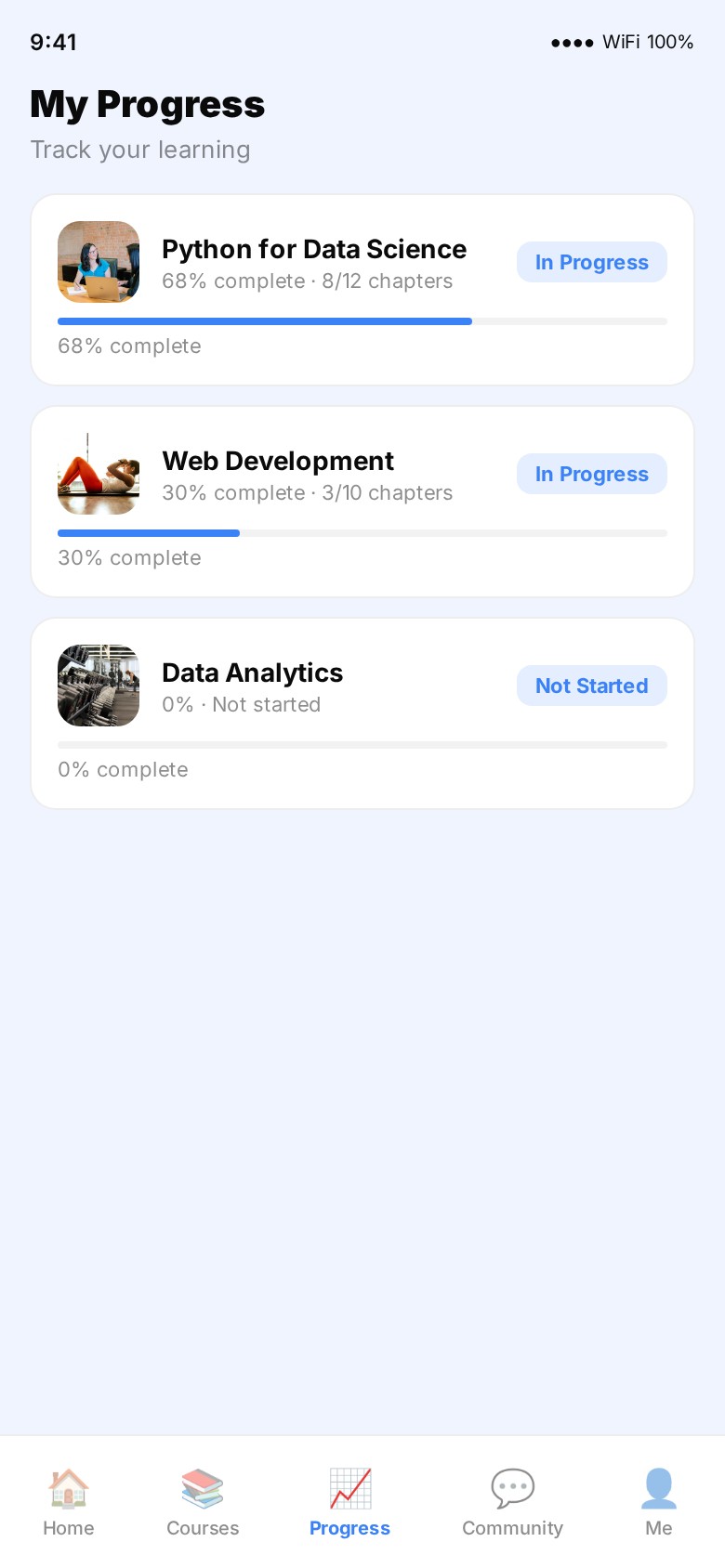Tap the WiFi signal status indicator
The width and height of the screenshot is (725, 1568).
tap(622, 42)
